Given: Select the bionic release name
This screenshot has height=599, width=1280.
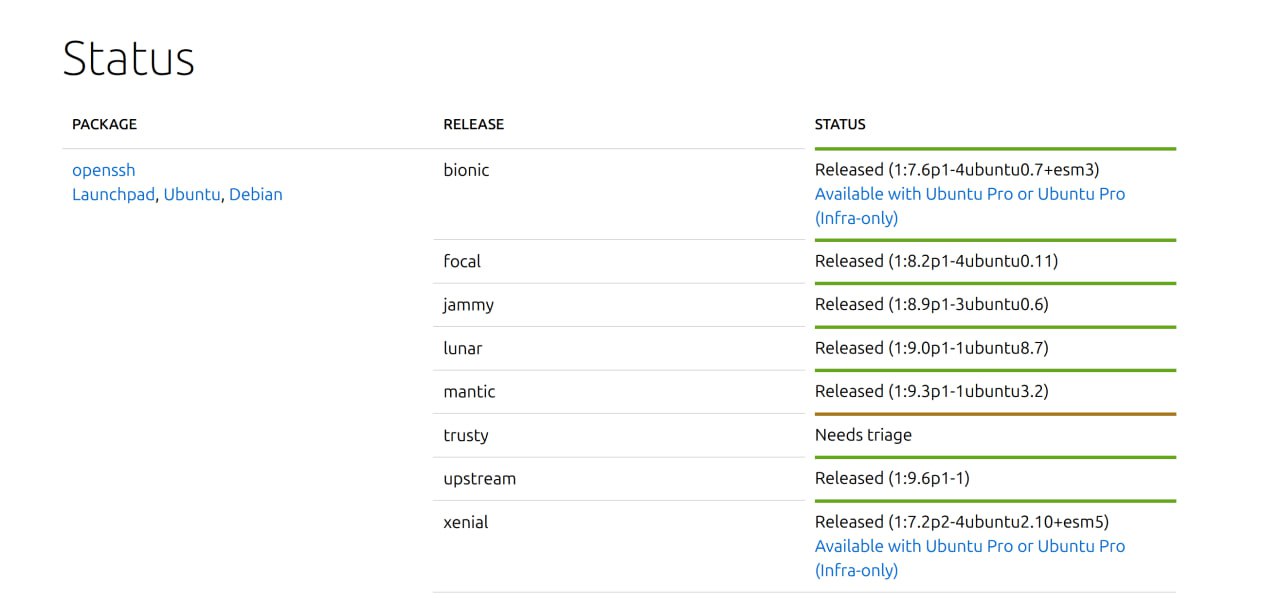Looking at the screenshot, I should [466, 170].
